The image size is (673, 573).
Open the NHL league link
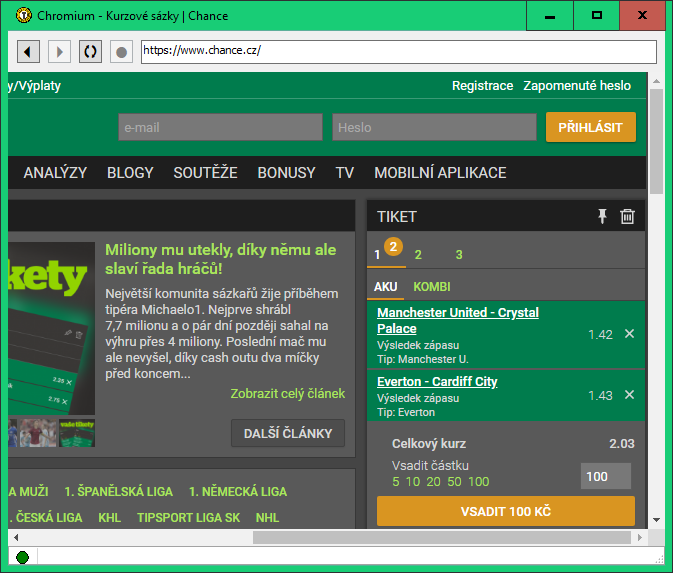coord(267,518)
